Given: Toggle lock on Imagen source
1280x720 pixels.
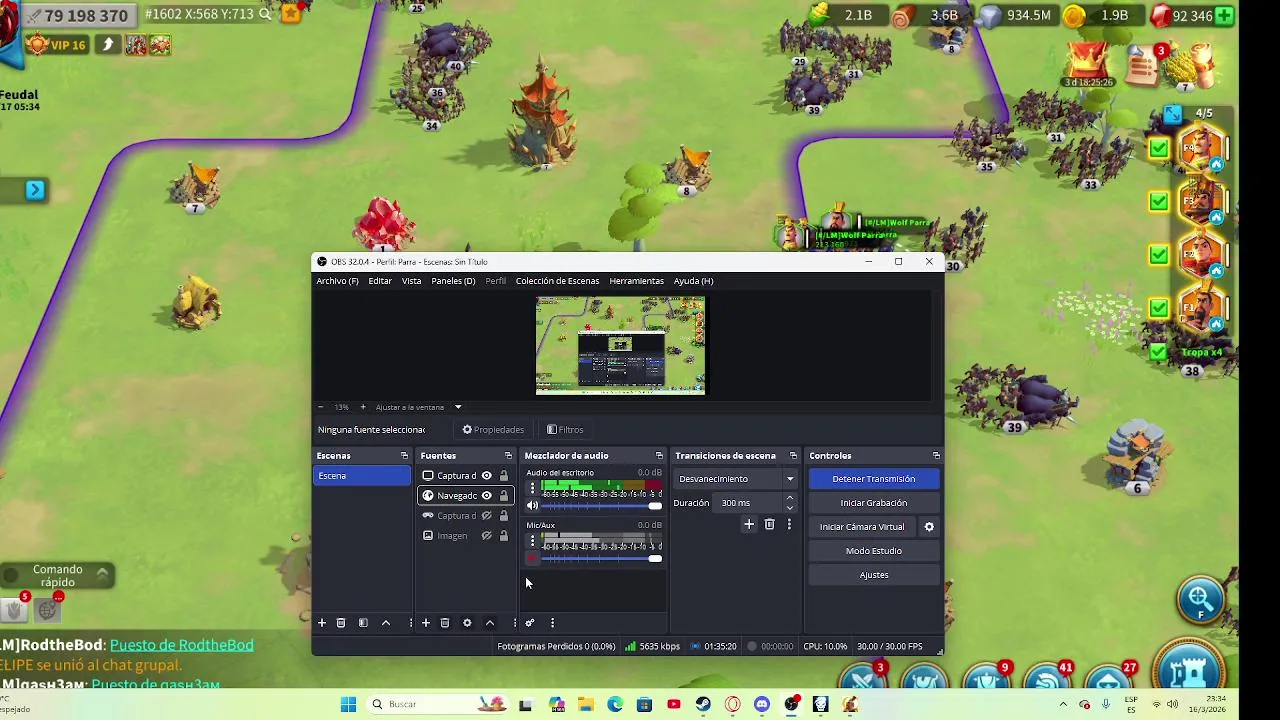Looking at the screenshot, I should click(x=504, y=536).
